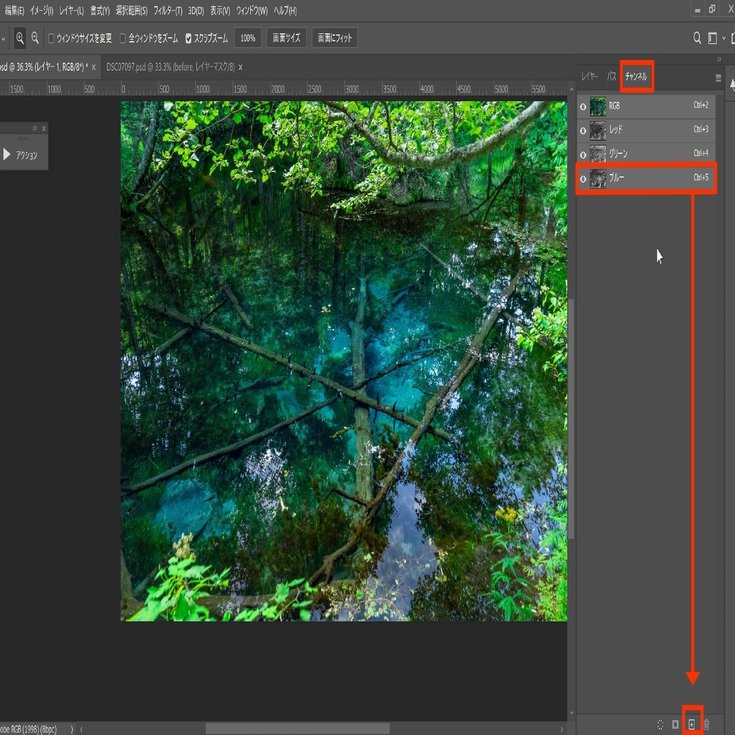735x735 pixels.
Task: Open status bar info arrow near Adobe RGB
Action: (72, 729)
